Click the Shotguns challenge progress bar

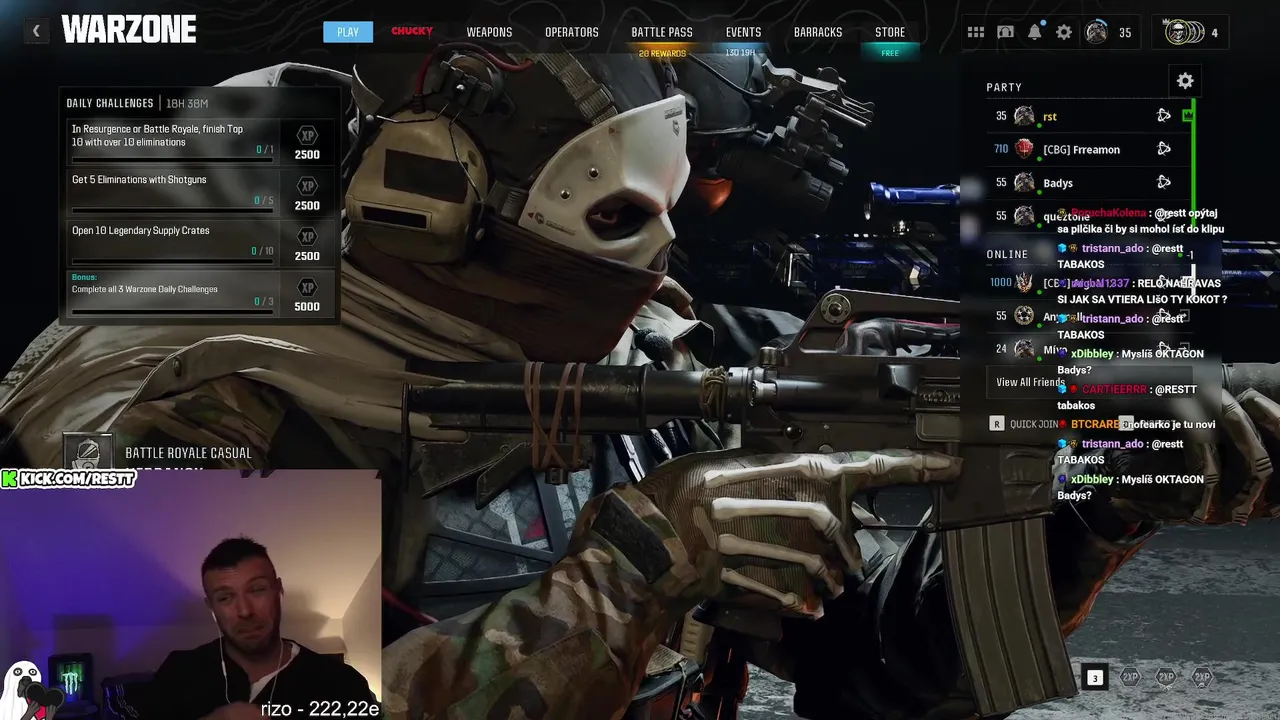pyautogui.click(x=172, y=211)
